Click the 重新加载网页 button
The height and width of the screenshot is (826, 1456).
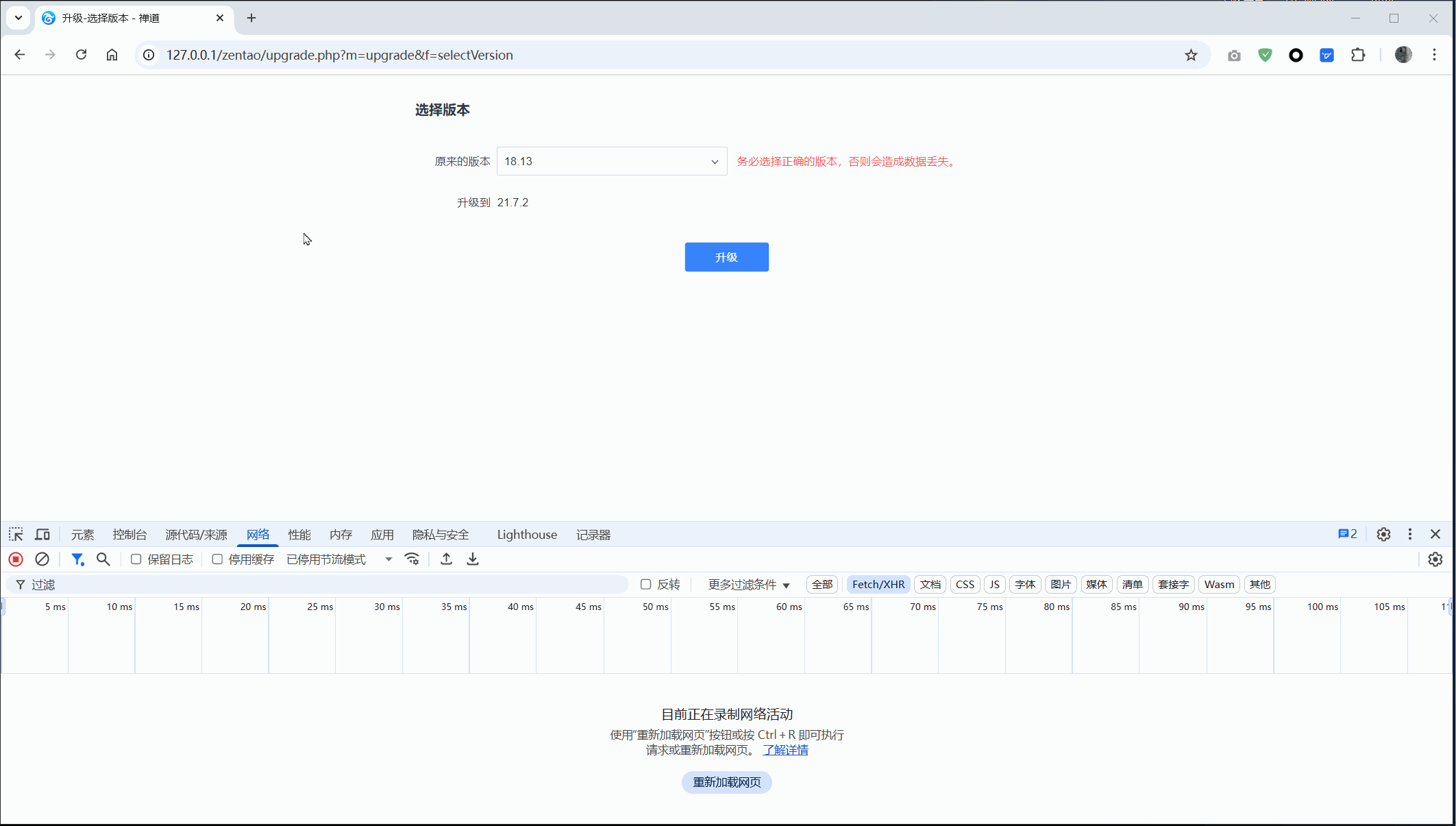click(x=726, y=782)
